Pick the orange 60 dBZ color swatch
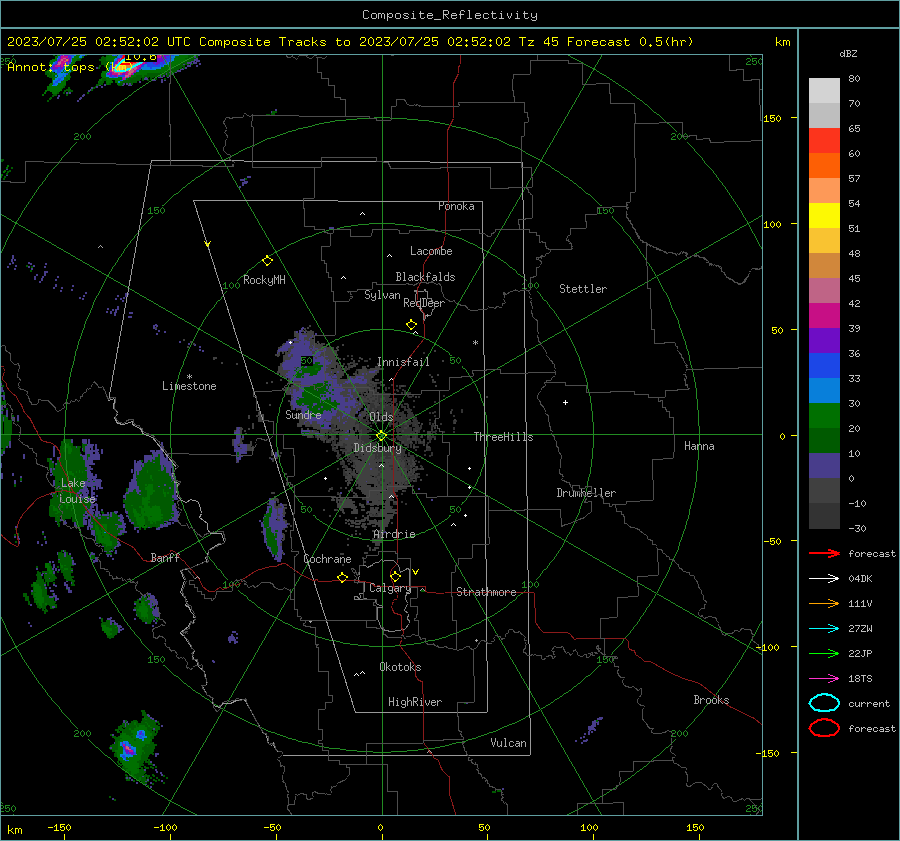 pos(824,166)
